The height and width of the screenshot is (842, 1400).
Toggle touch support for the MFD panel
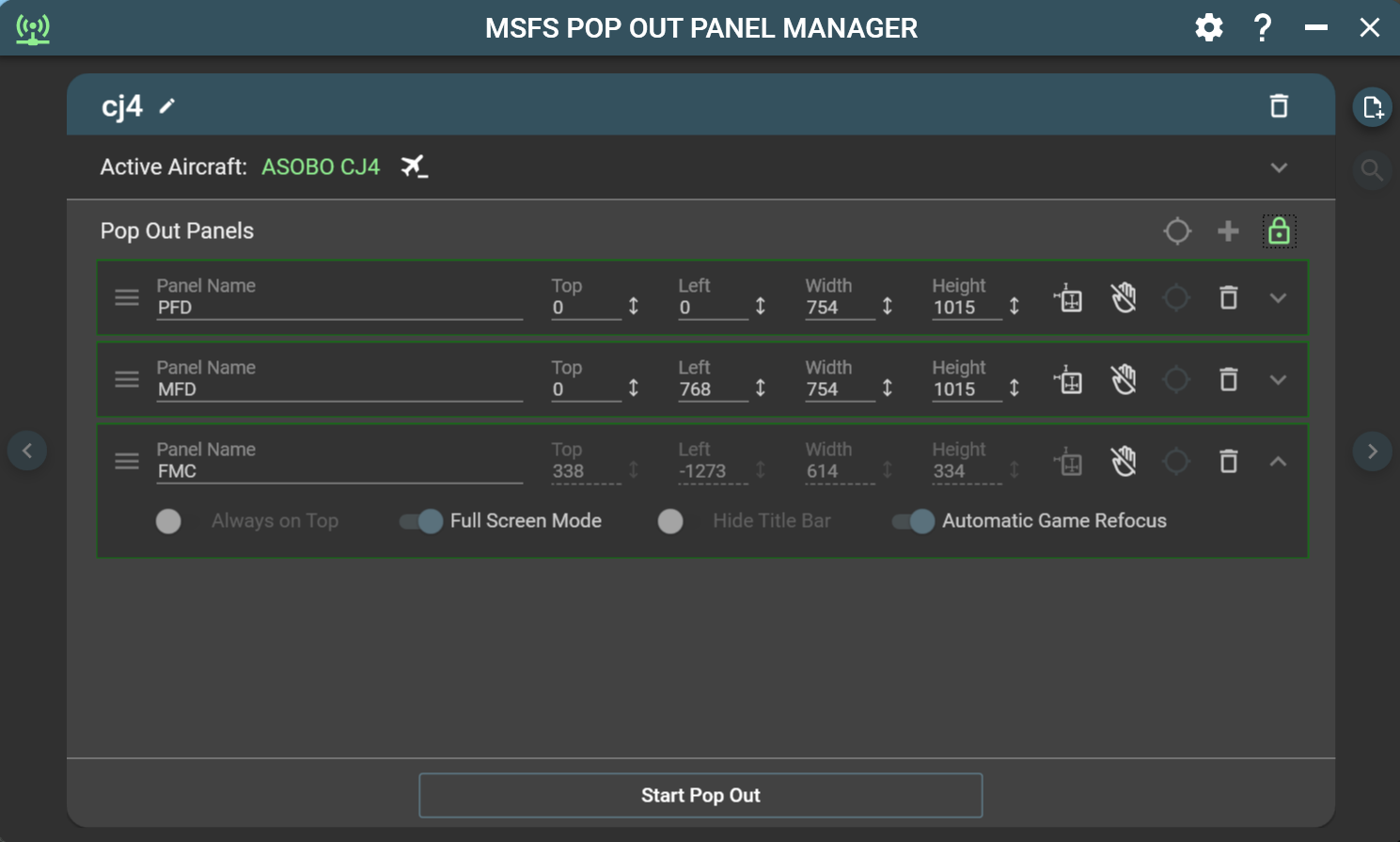(x=1125, y=379)
